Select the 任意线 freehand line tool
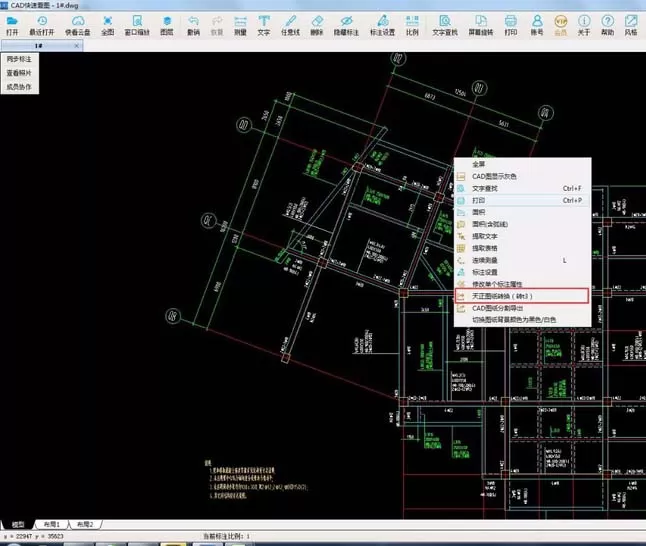This screenshot has height=546, width=646. 290,25
